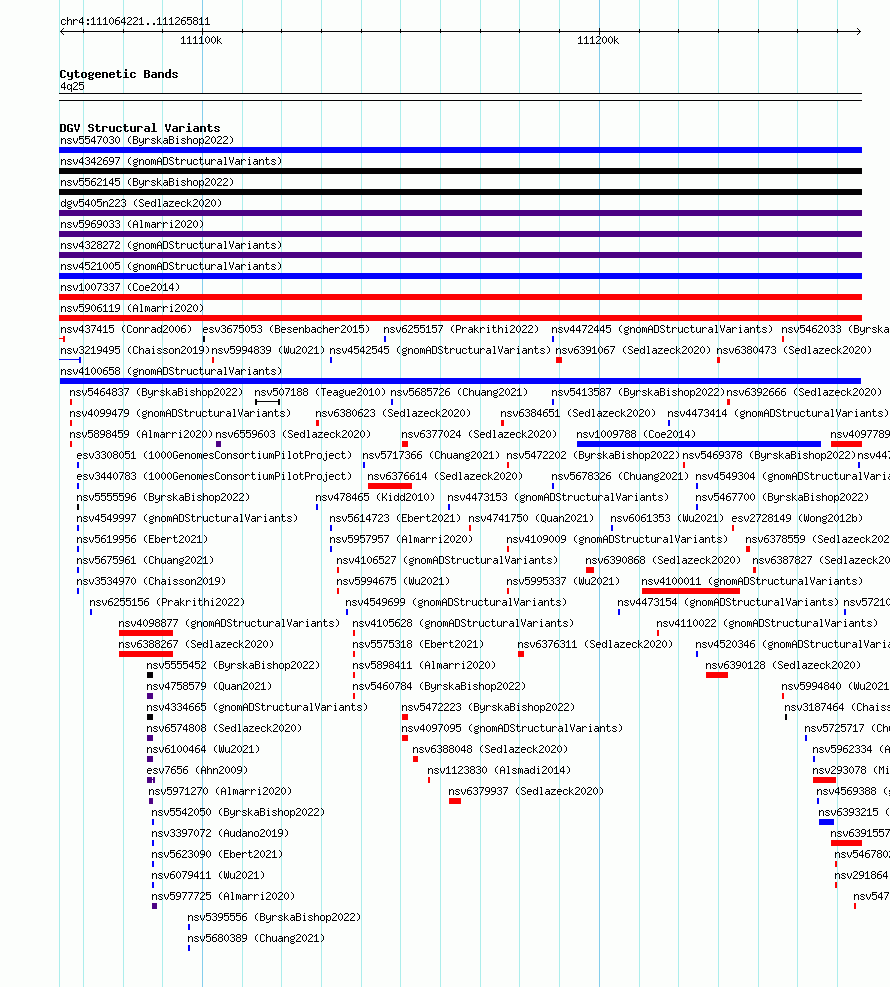Click the nsv4521005 (gnomADStructuralVariants) label
890x987 pixels.
coord(171,266)
